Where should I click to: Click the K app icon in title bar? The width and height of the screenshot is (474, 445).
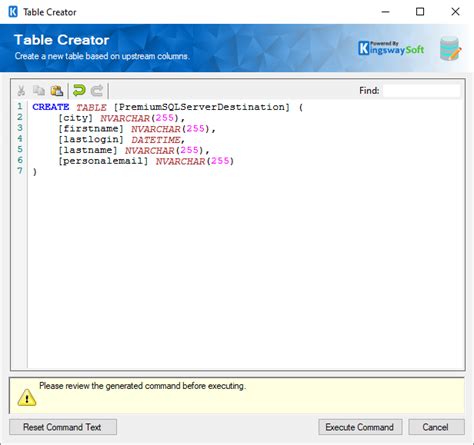(x=13, y=12)
